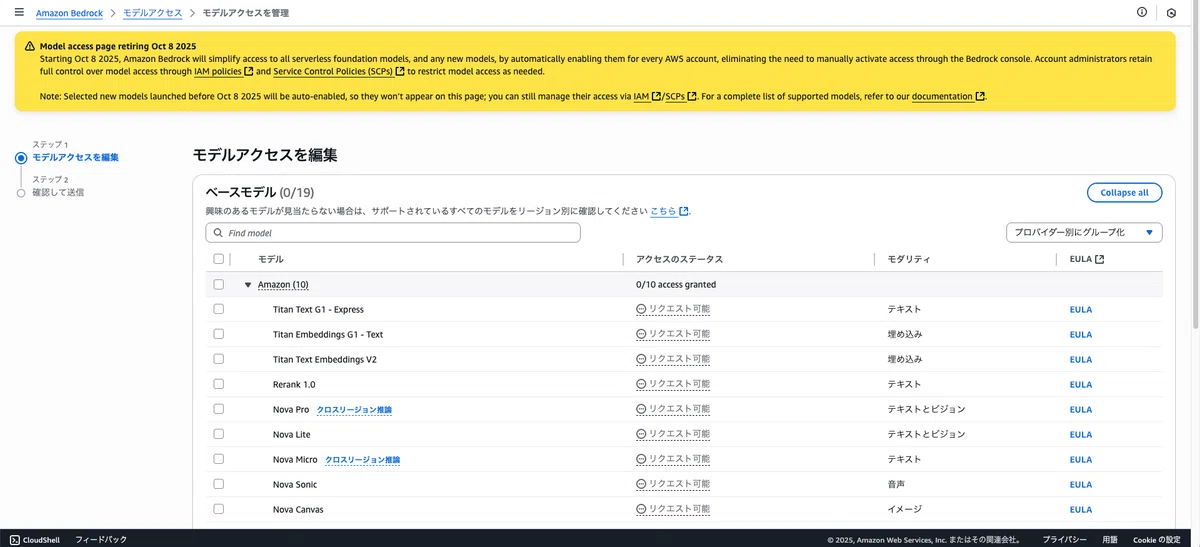Click the status icon in Titan Text G1 - Express row
1200x547 pixels.
tap(641, 309)
